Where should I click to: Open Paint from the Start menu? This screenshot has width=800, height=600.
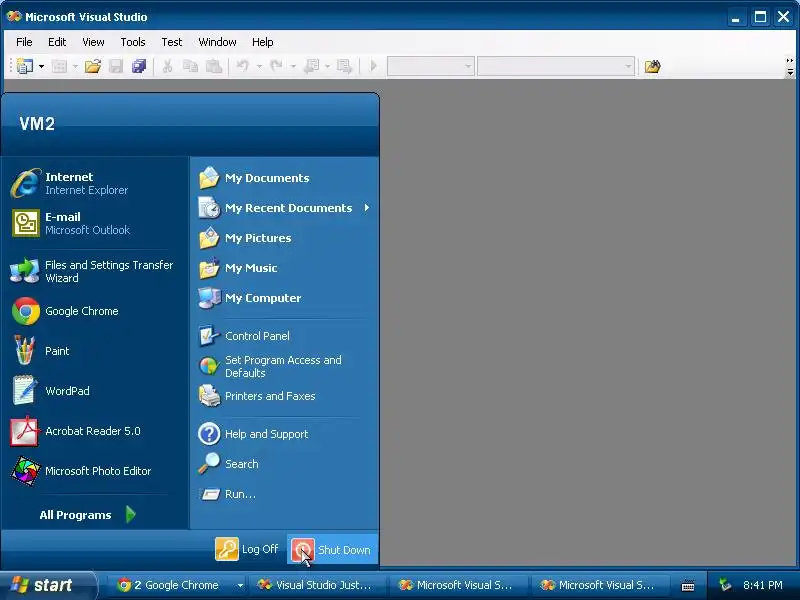(95, 351)
